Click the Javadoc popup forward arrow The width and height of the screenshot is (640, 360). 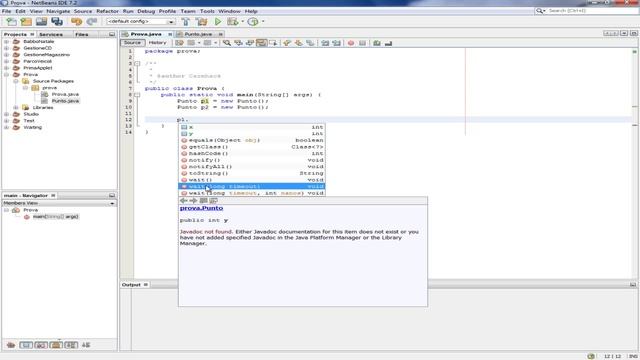[193, 200]
